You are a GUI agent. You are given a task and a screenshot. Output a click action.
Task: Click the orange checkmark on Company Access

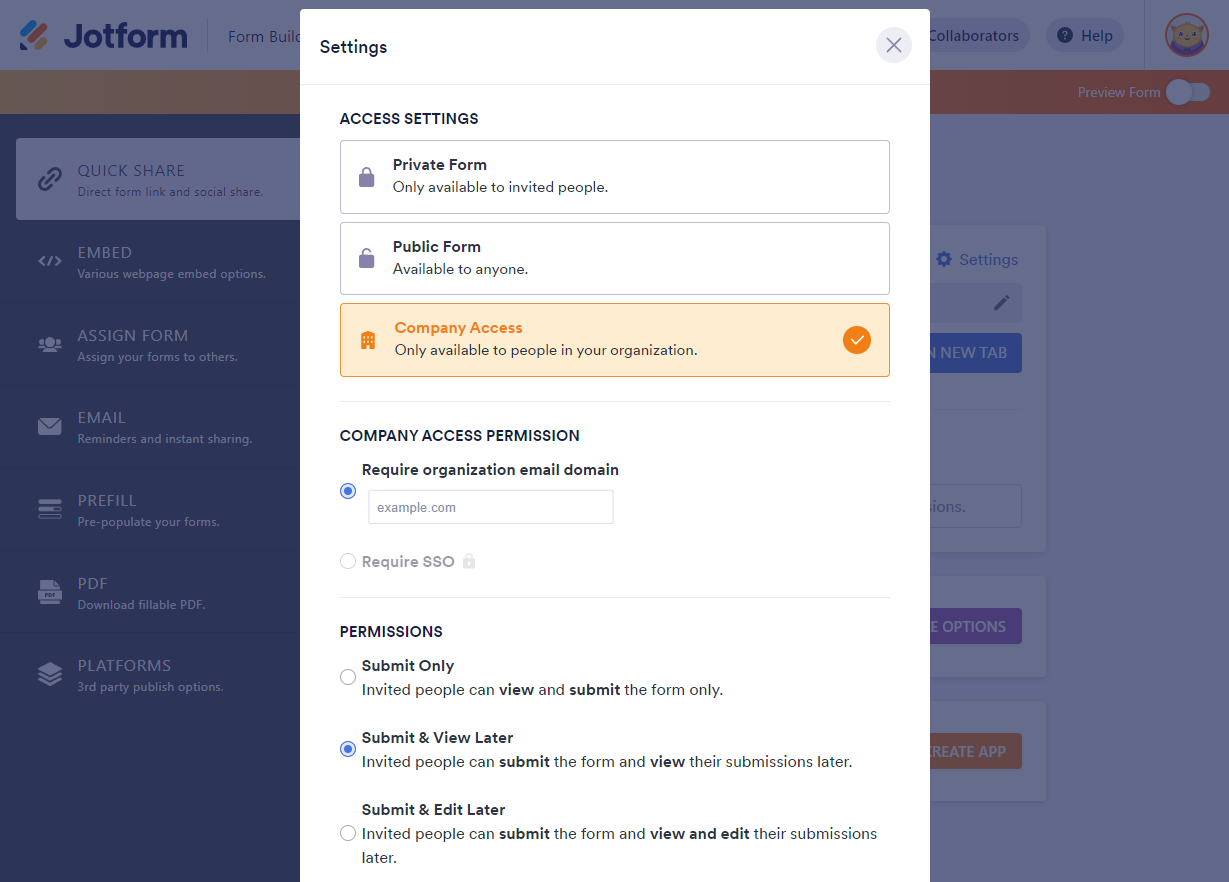856,340
